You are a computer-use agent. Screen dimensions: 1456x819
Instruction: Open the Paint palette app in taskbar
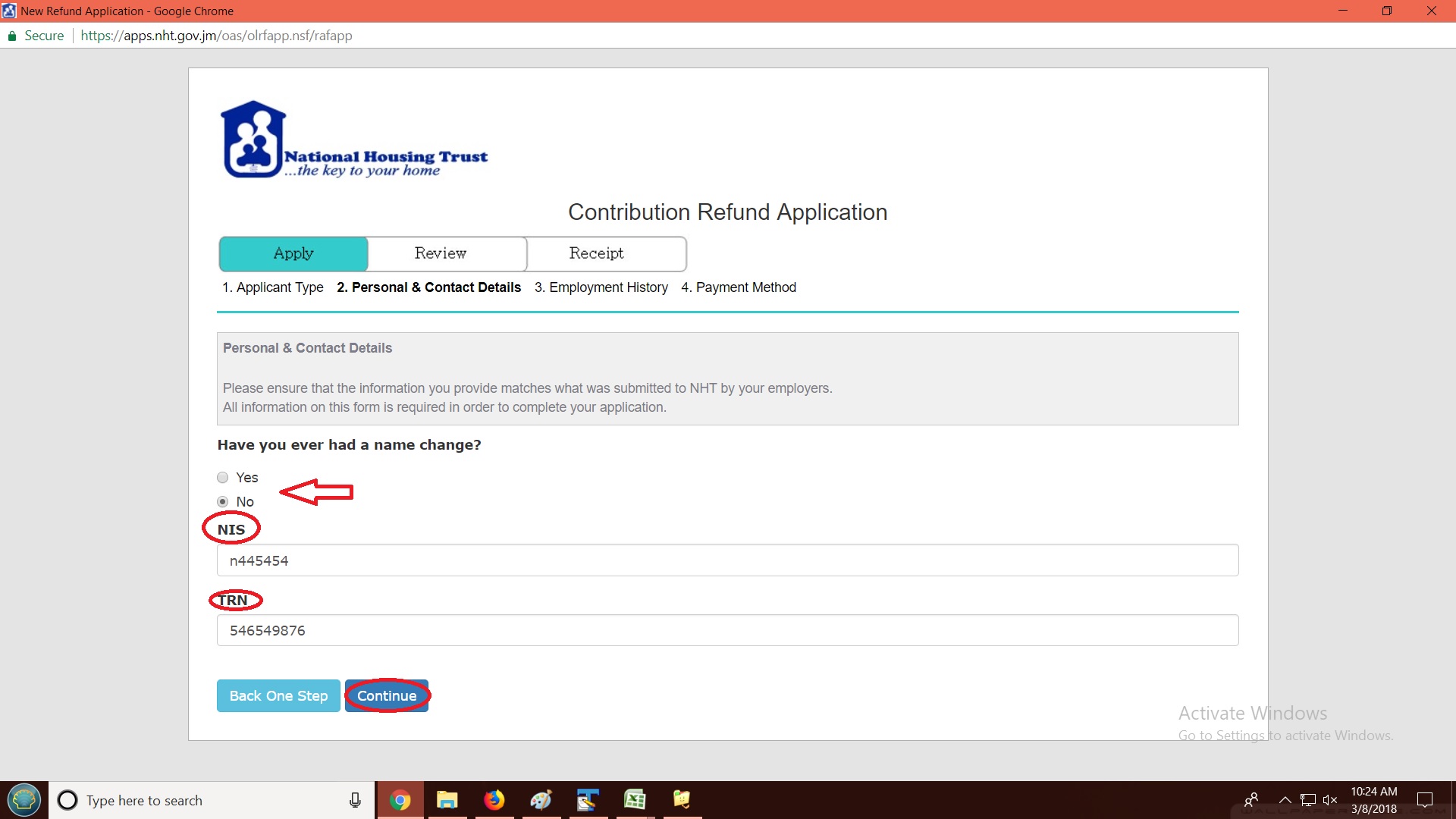point(541,800)
